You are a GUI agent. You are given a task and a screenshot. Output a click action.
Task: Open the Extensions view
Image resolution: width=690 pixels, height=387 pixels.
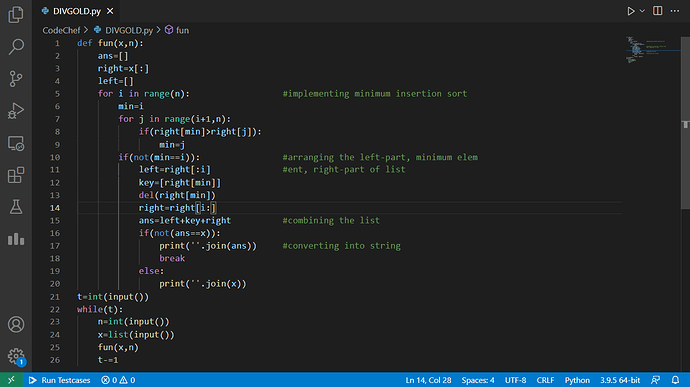[16, 175]
